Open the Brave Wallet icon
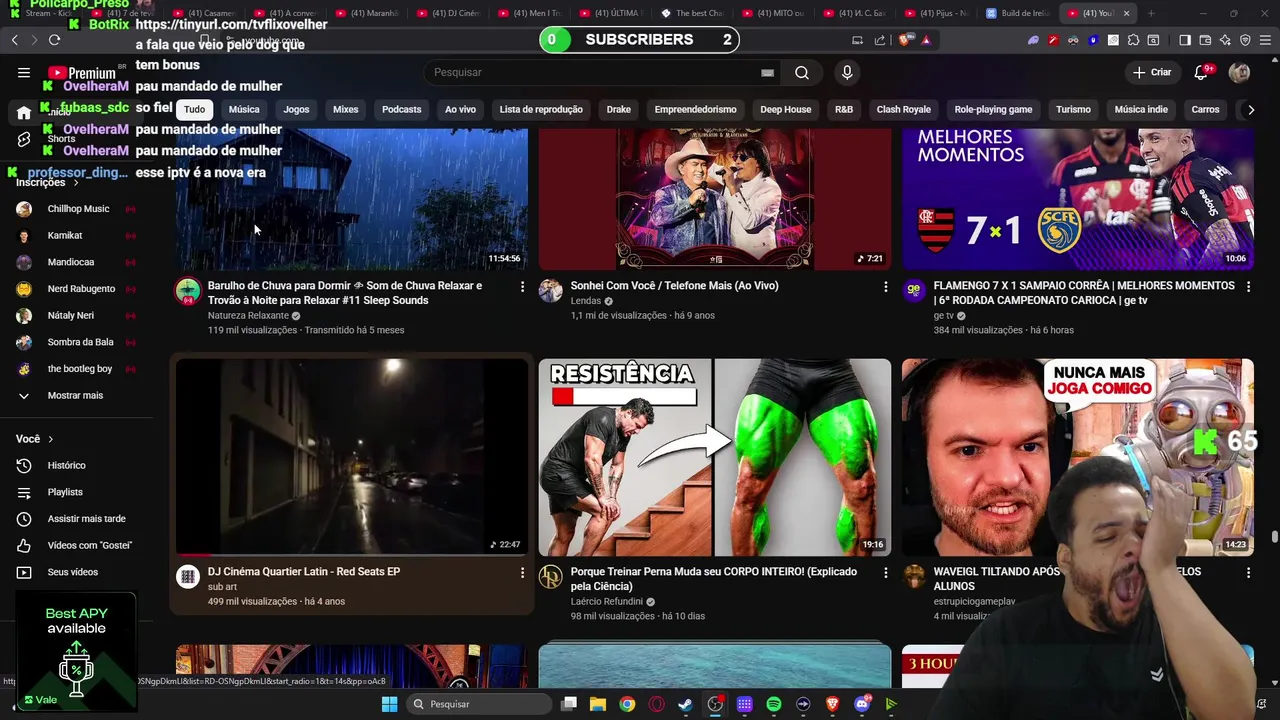Viewport: 1280px width, 720px height. point(1205,40)
